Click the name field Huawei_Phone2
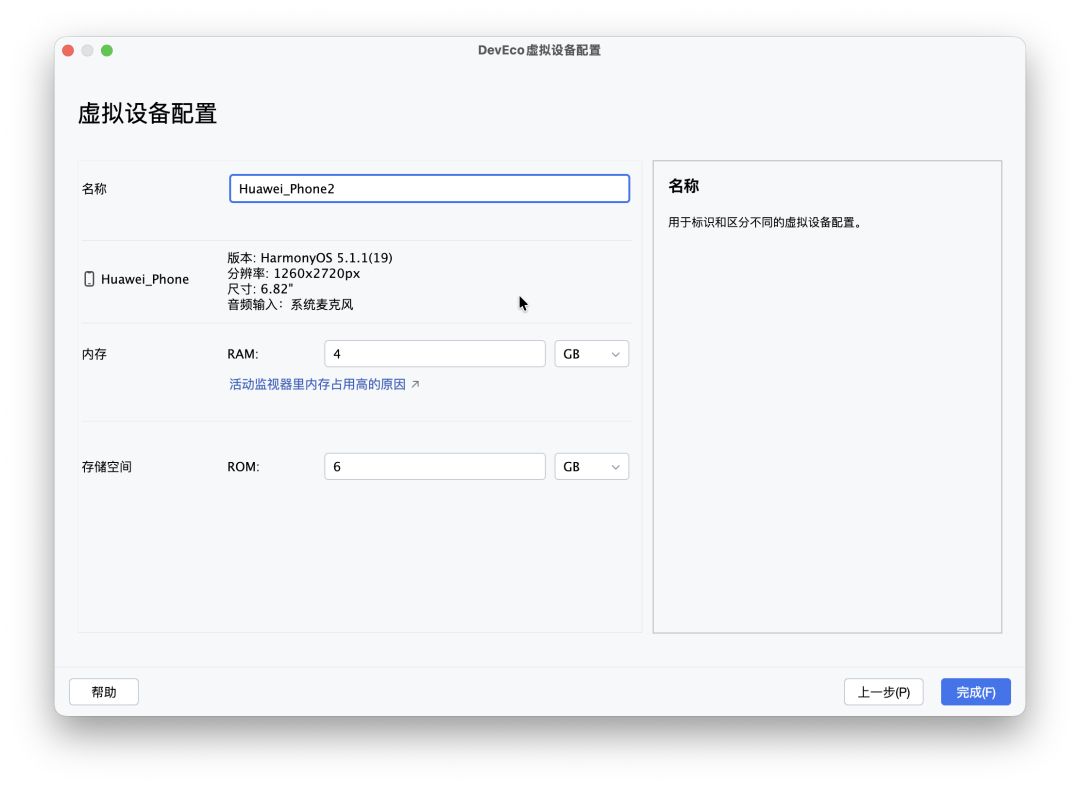 (x=429, y=189)
